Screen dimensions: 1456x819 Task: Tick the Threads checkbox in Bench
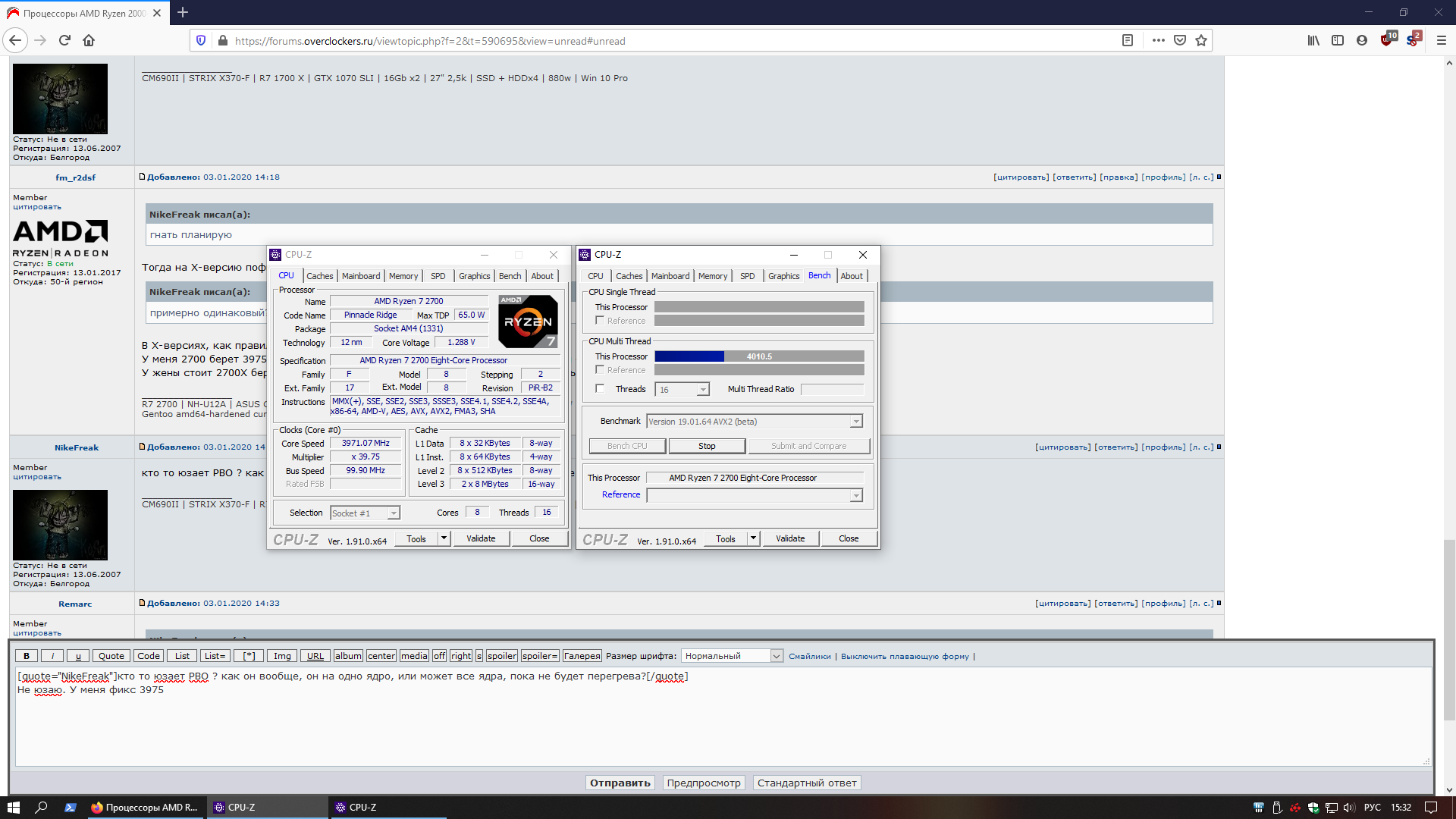tap(600, 389)
